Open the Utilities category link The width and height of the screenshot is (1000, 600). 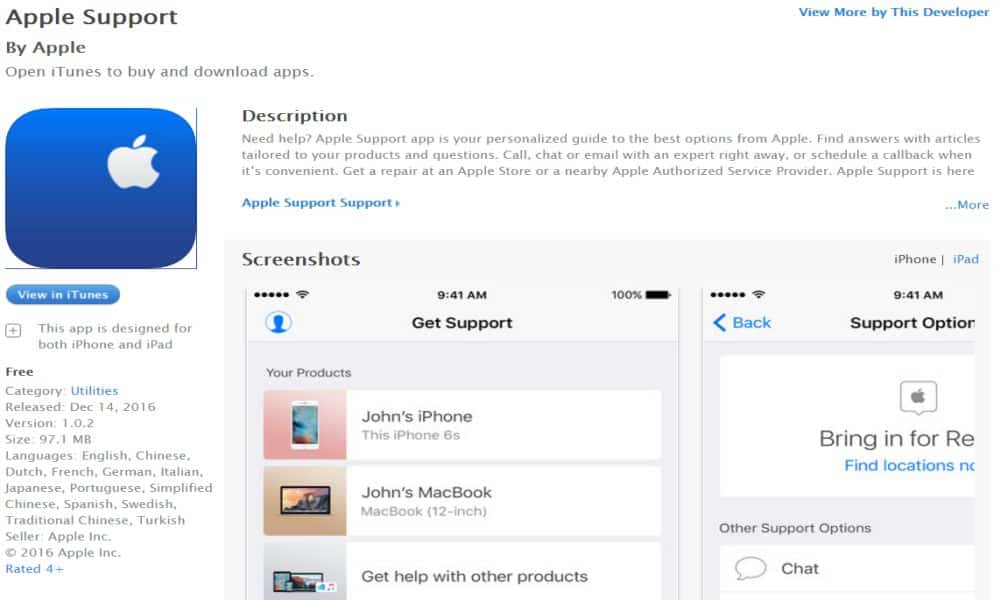click(x=94, y=391)
